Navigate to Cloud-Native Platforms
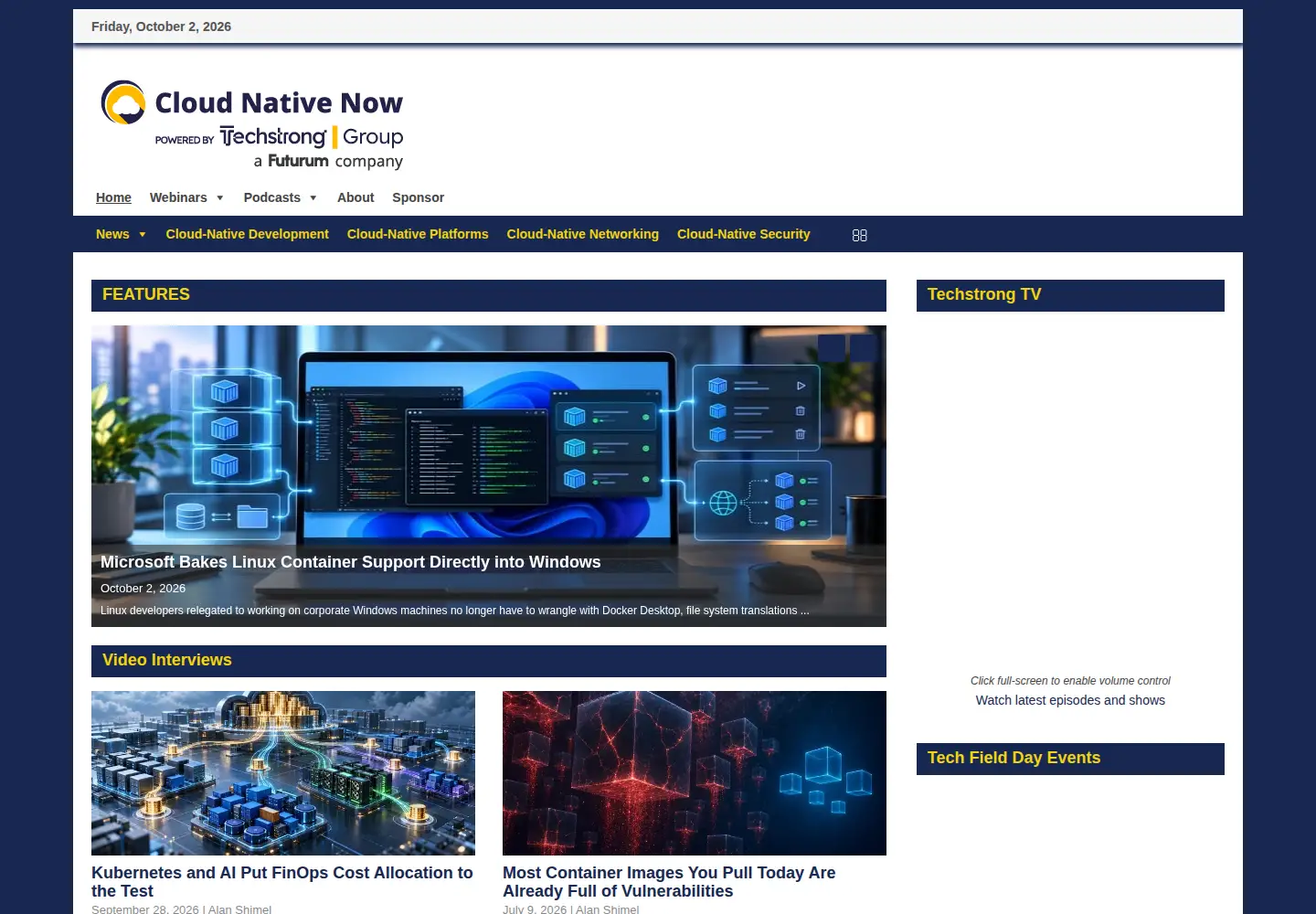Screen dimensions: 1316x914 point(418,234)
